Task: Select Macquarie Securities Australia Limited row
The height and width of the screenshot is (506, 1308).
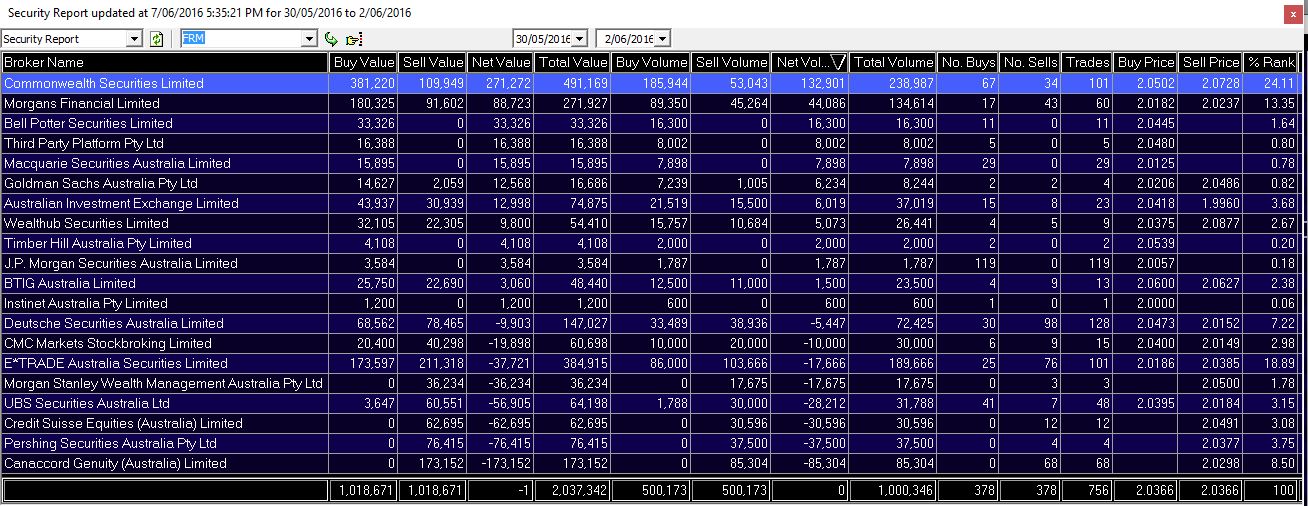Action: pyautogui.click(x=651, y=163)
